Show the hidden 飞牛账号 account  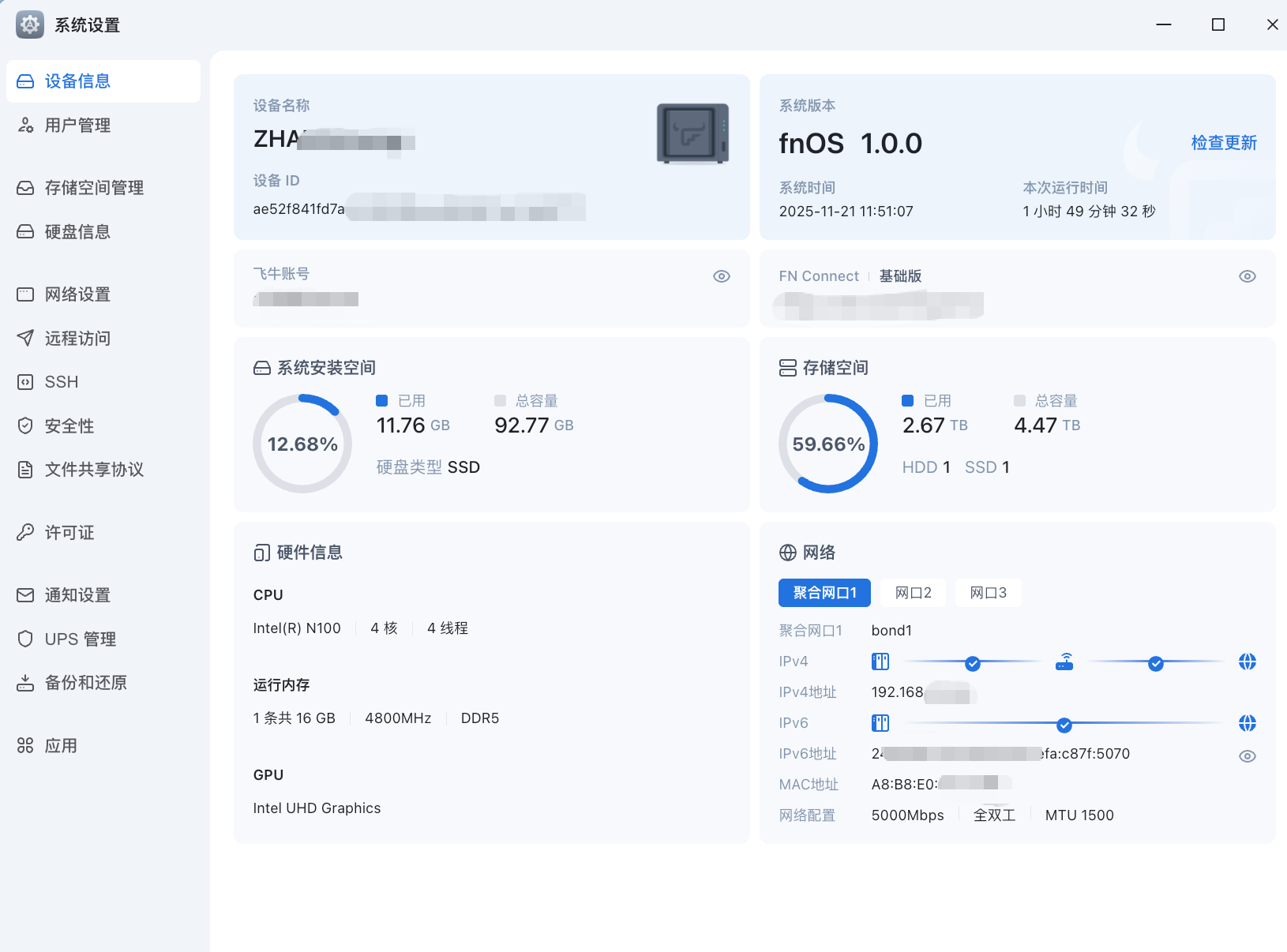[721, 276]
